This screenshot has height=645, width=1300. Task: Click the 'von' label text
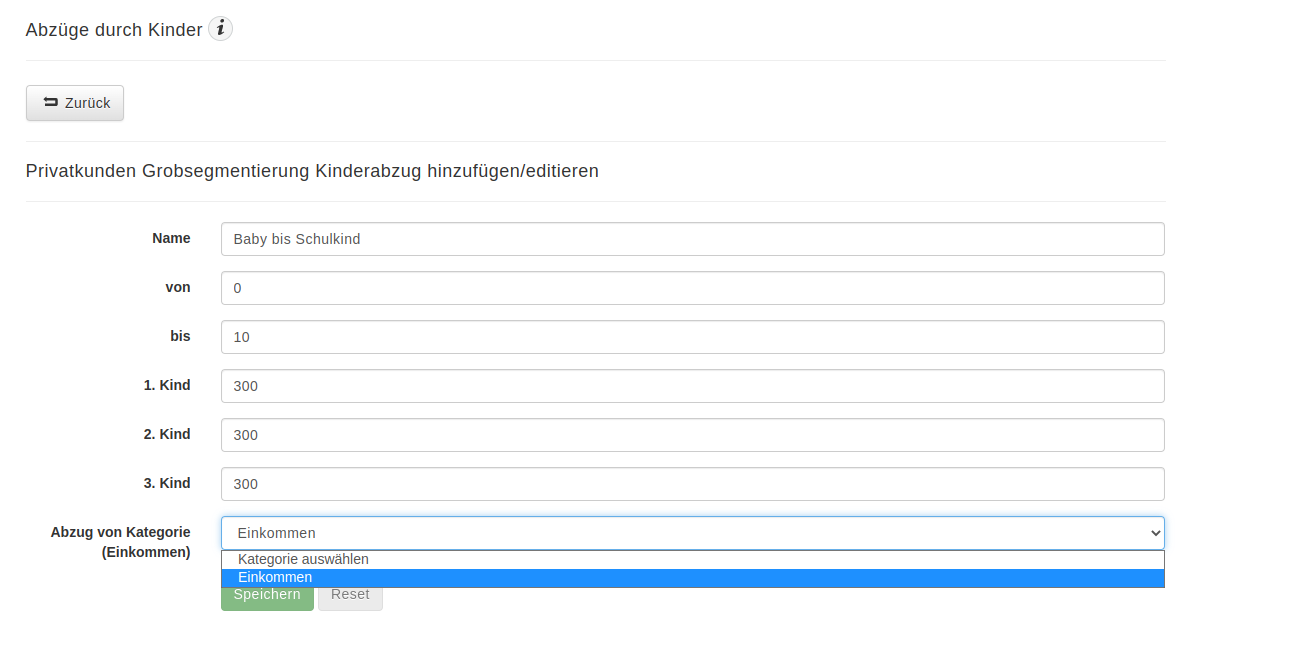pos(178,287)
